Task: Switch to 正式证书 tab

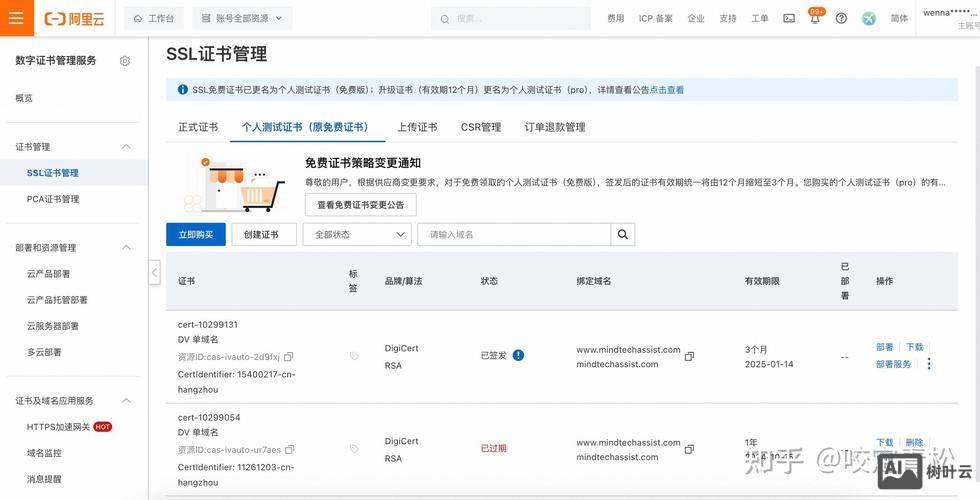Action: (198, 127)
